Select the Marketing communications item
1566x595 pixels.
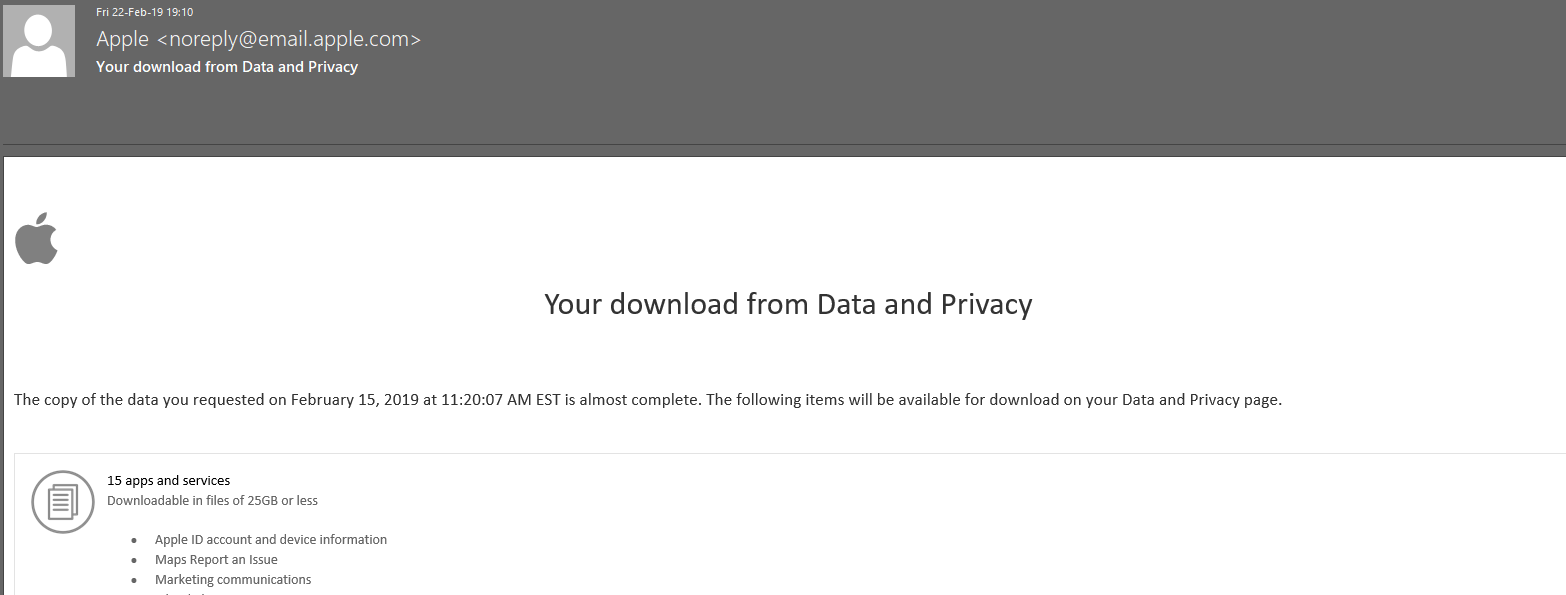pos(233,580)
